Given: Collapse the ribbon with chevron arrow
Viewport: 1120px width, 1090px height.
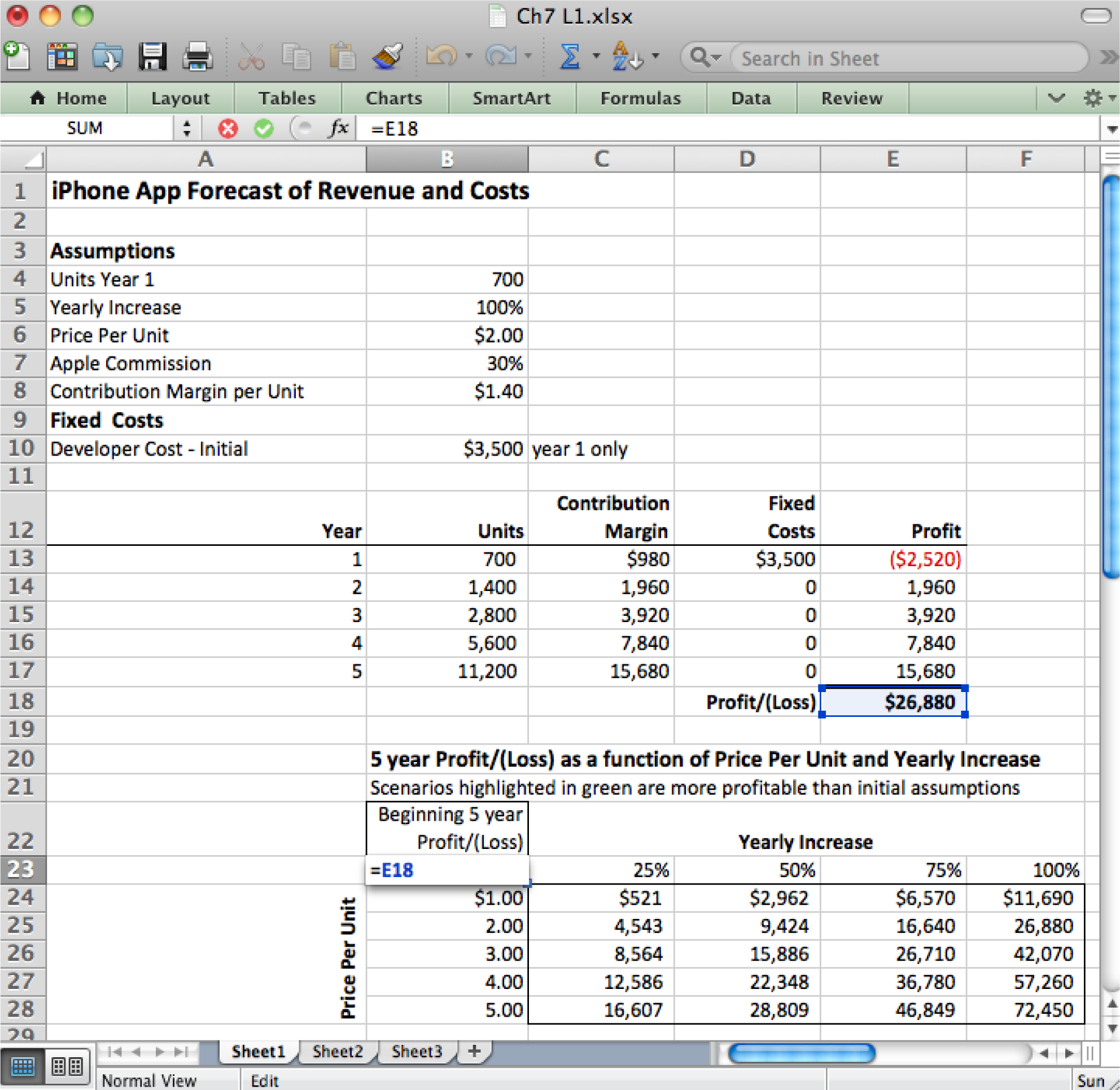Looking at the screenshot, I should point(1056,98).
